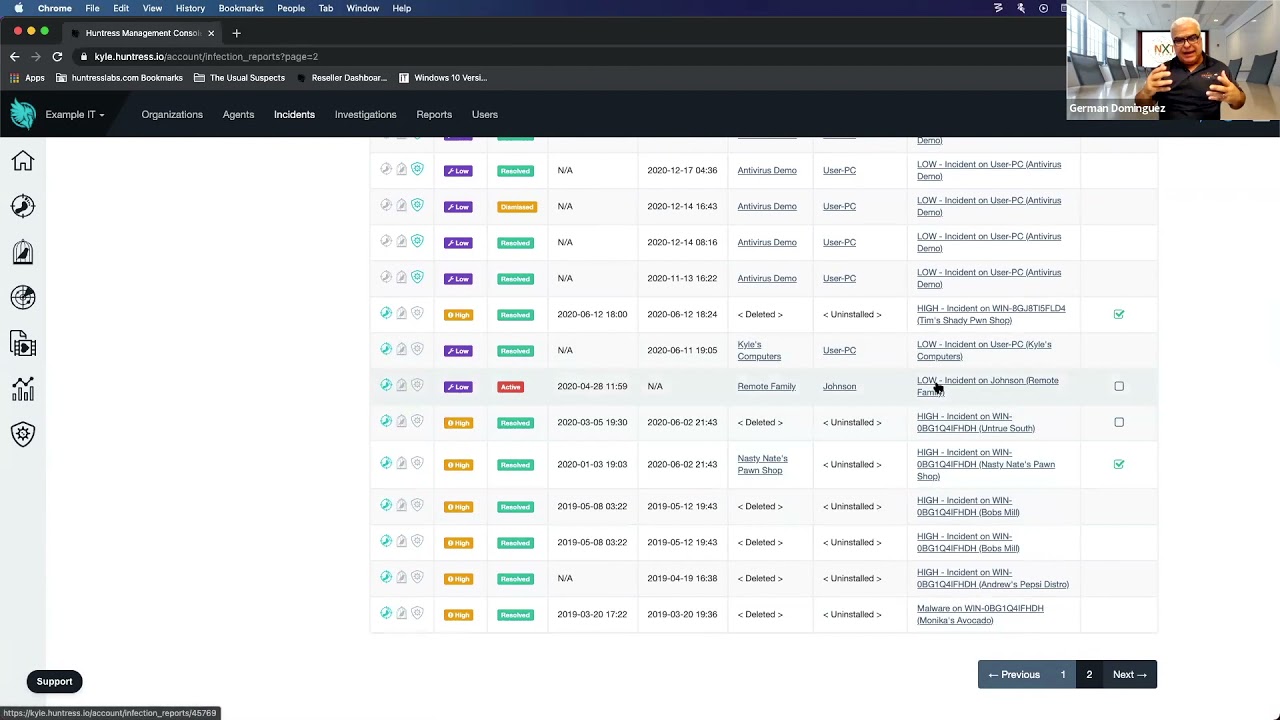
Task: Click the 2019-04-19 16:38 date cell
Action: pos(682,578)
